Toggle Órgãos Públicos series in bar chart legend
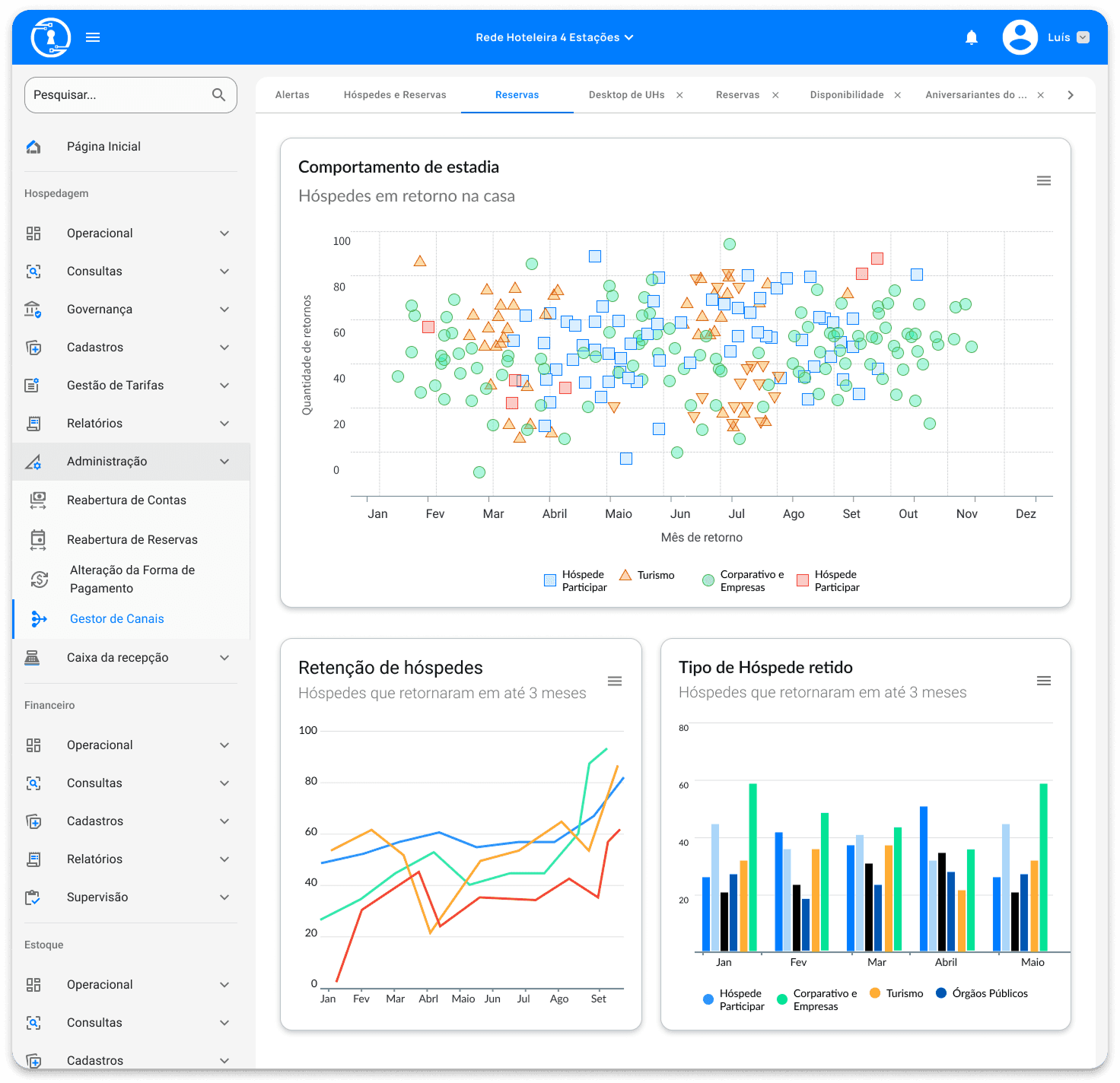Viewport: 1120px width, 1083px height. click(x=982, y=993)
